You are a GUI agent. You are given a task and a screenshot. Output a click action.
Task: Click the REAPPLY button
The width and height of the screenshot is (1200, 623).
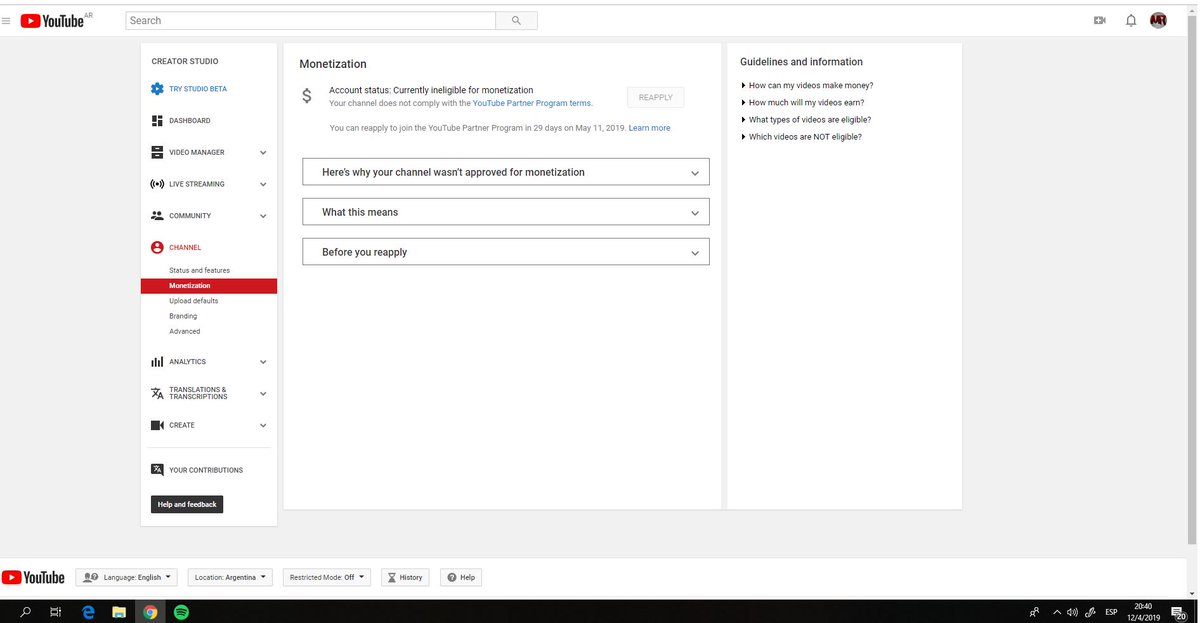(x=656, y=97)
